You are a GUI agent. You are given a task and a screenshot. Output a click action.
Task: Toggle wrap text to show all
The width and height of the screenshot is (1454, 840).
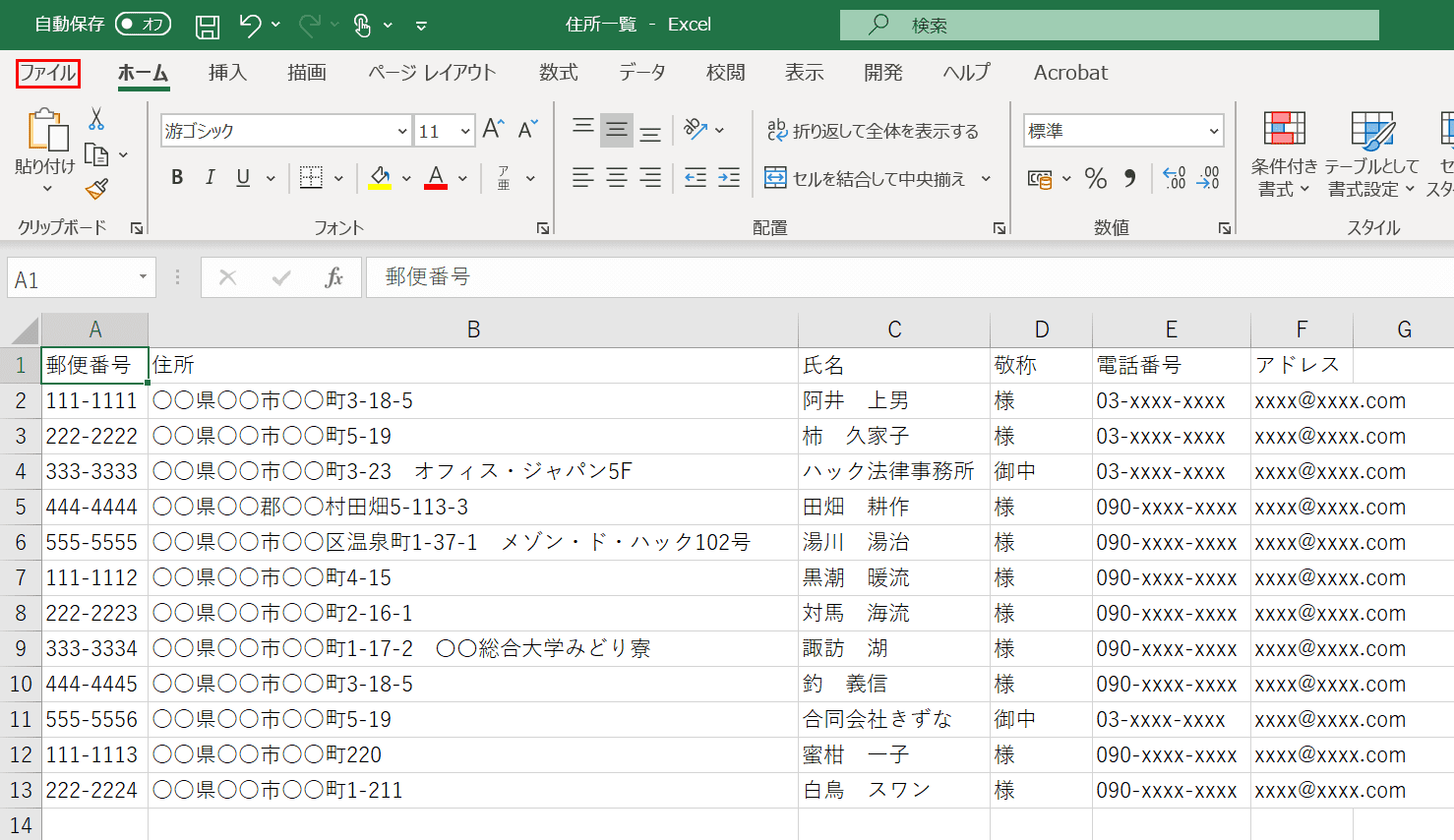pos(873,130)
